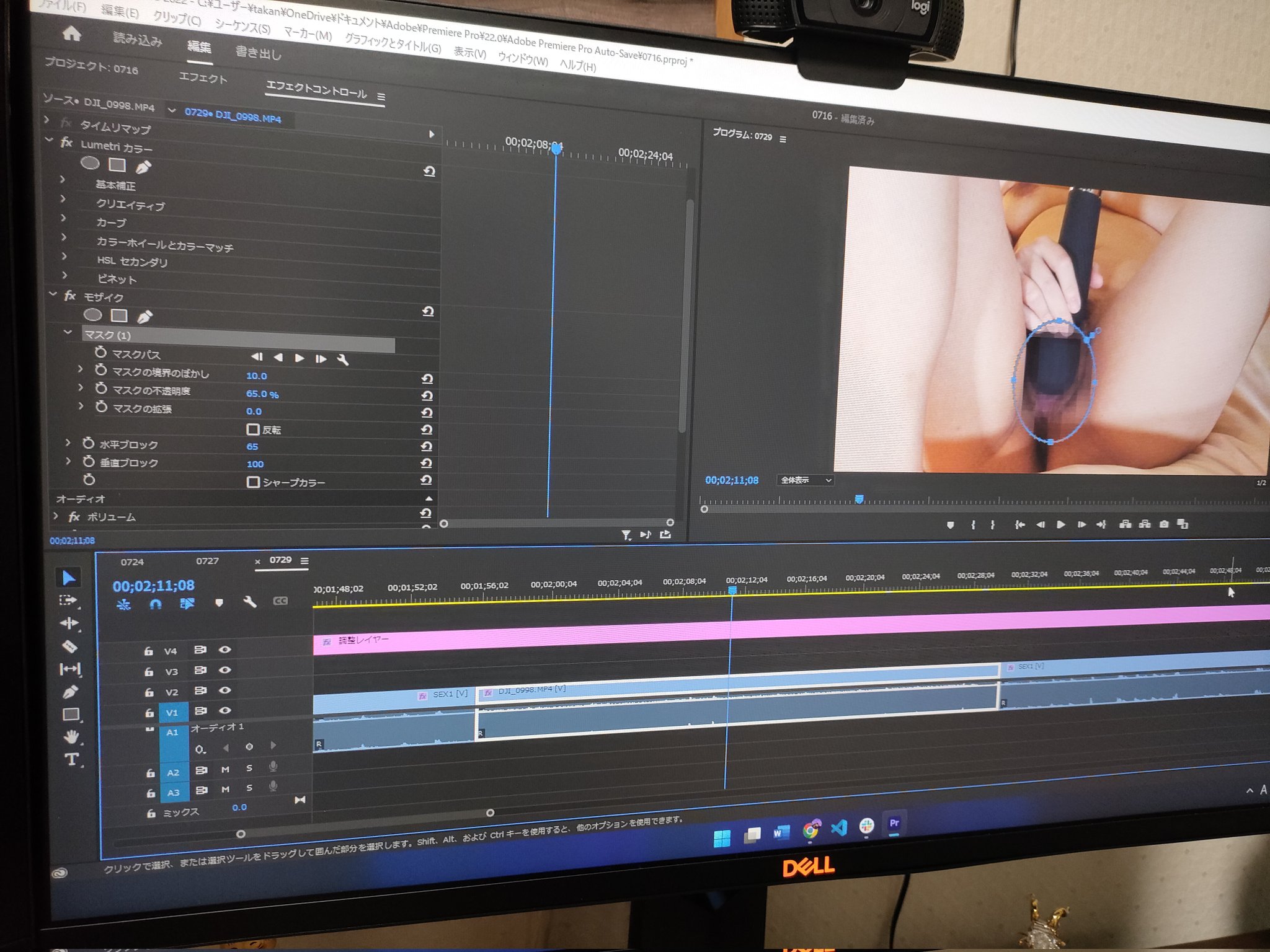This screenshot has height=952, width=1270.
Task: Step back one frame in Program monitor
Action: (1041, 524)
